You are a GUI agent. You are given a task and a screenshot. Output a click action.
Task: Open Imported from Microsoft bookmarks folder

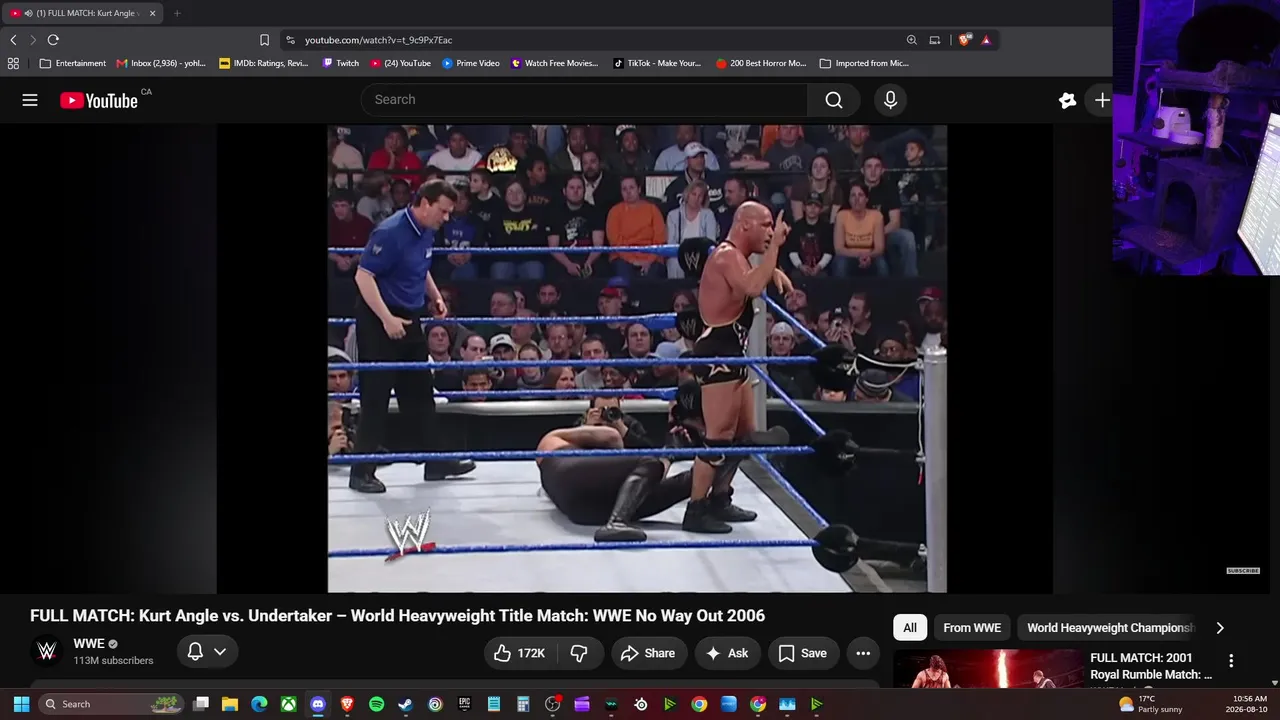[864, 63]
